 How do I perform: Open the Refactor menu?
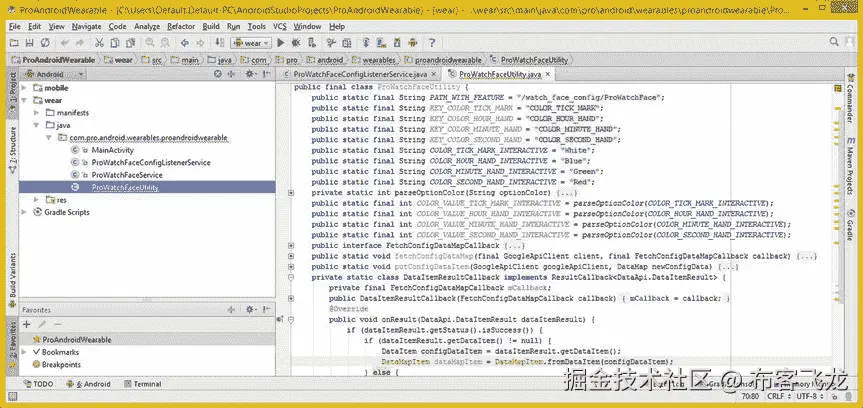tap(181, 26)
